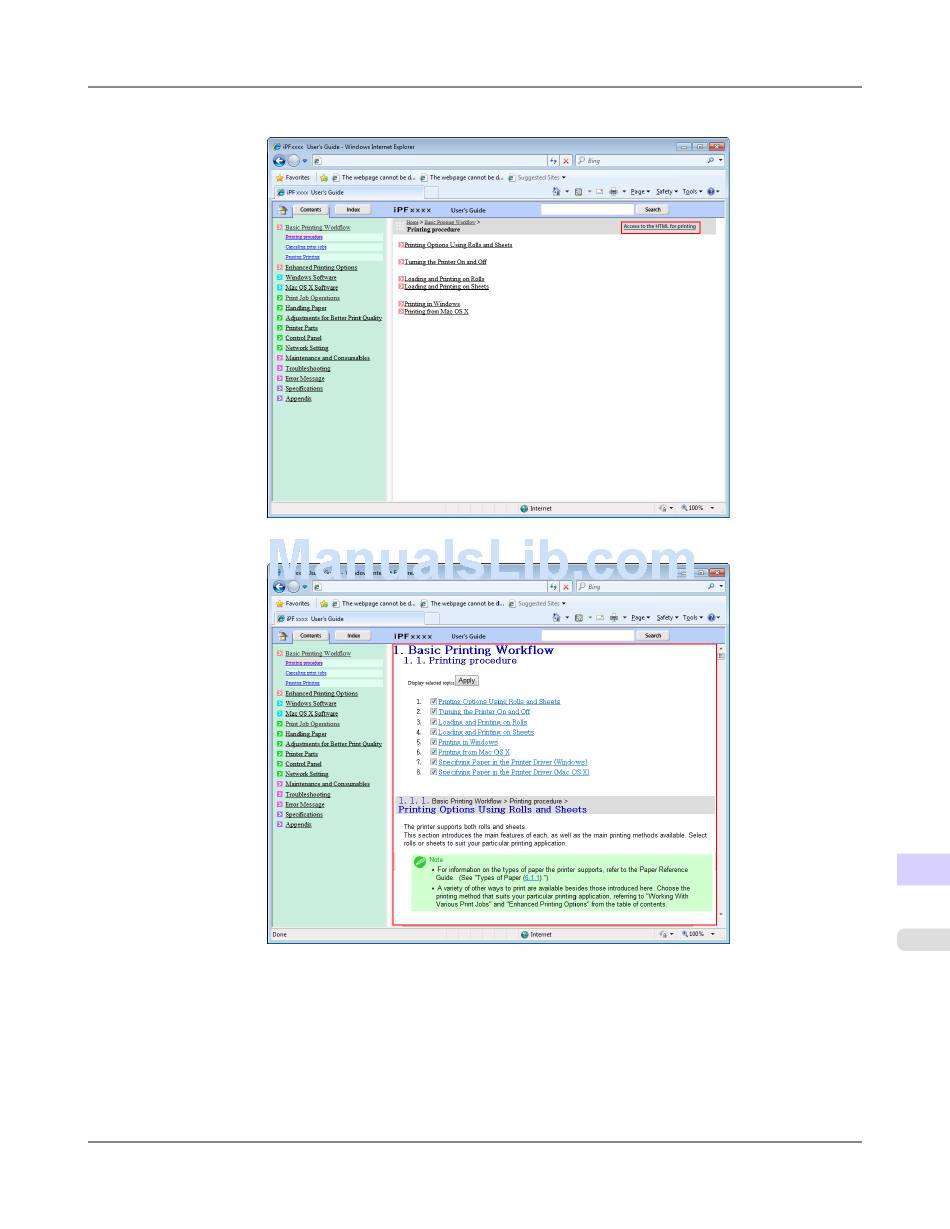The height and width of the screenshot is (1229, 950).
Task: Click icon beside Troubleshooting in upper sidebar
Action: pyautogui.click(x=280, y=369)
